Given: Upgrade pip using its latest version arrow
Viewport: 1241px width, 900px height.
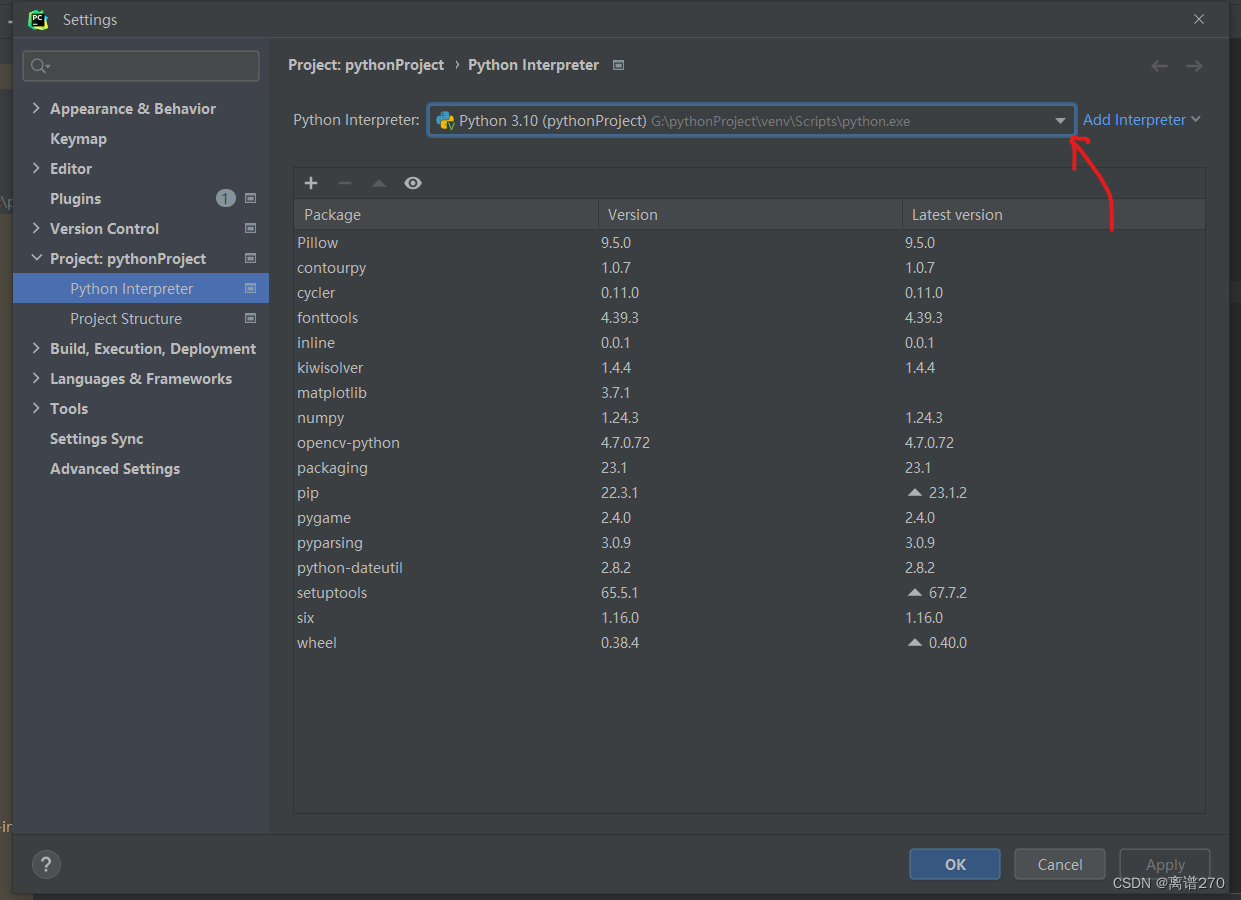Looking at the screenshot, I should [914, 492].
